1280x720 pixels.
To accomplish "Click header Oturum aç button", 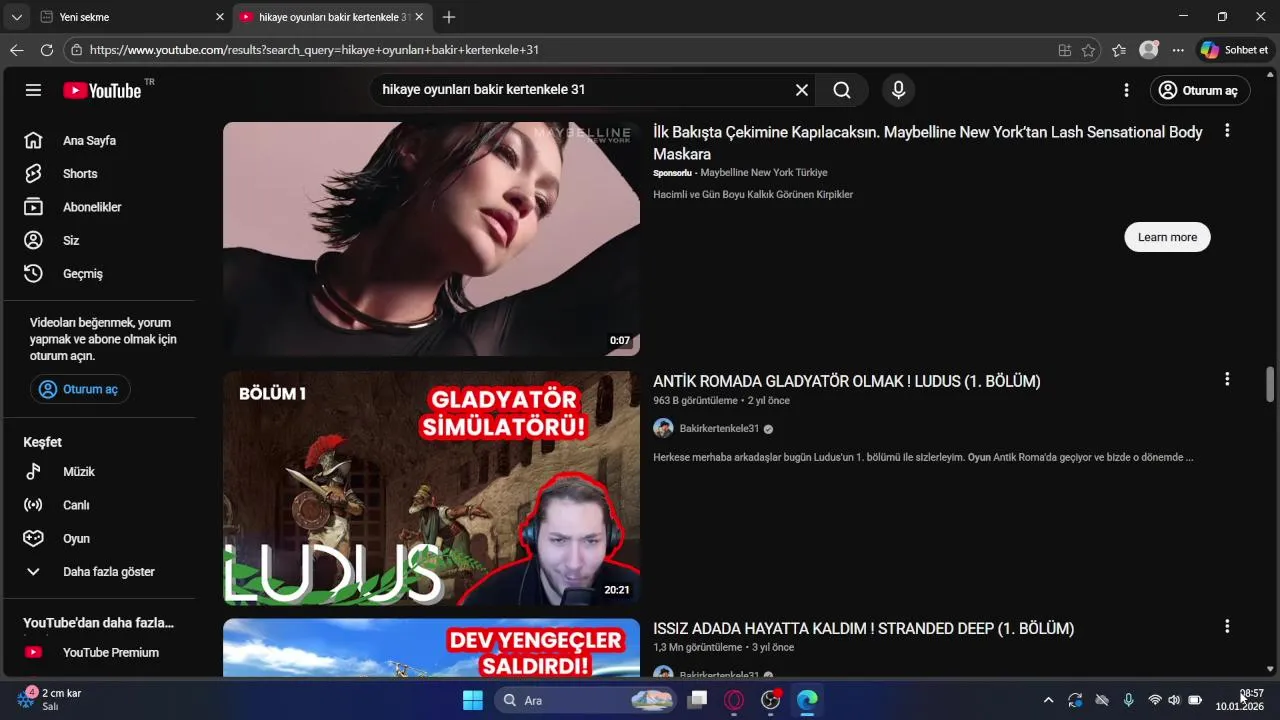I will [1200, 90].
